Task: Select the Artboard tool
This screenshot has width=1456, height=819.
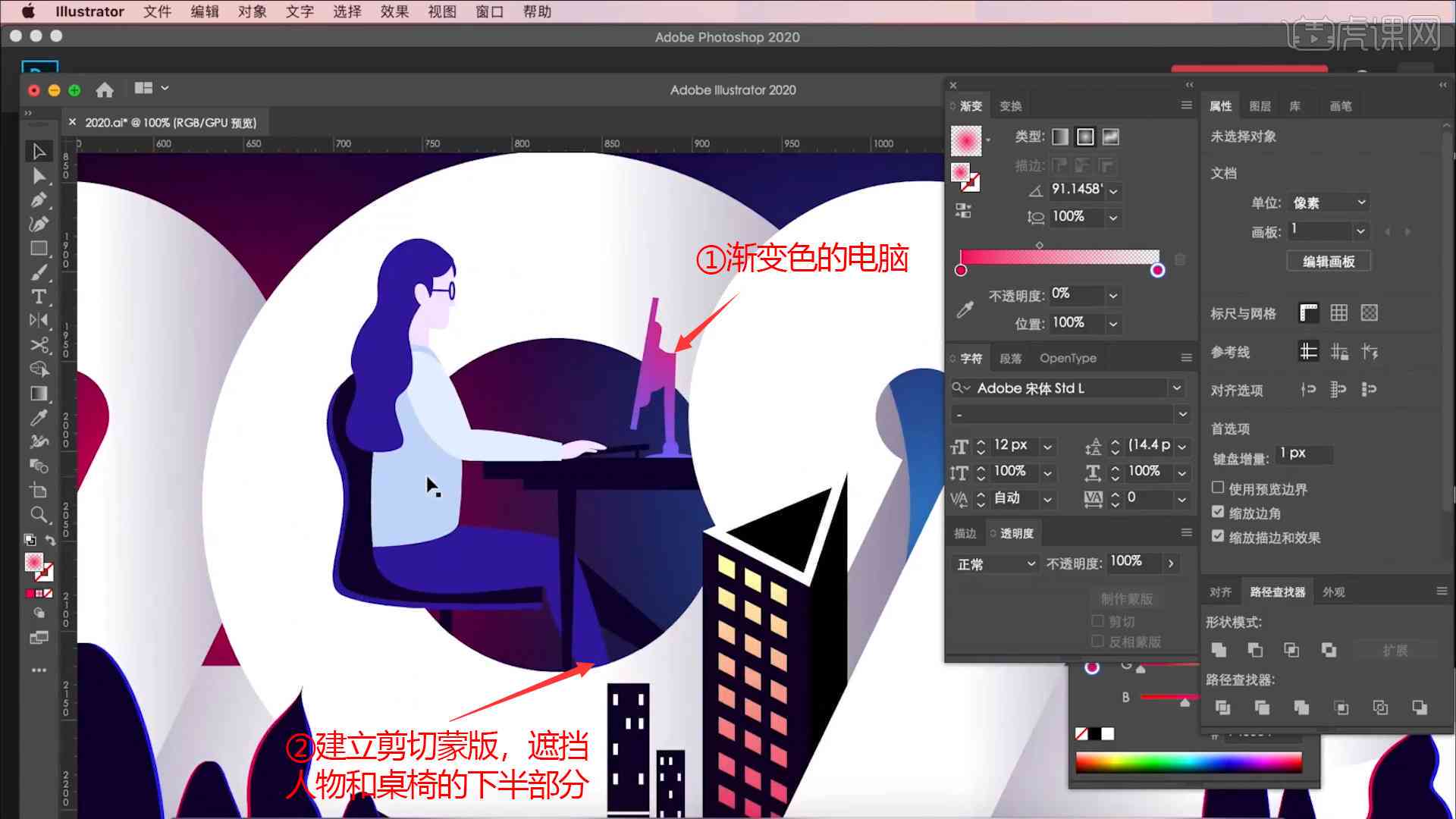Action: coord(39,491)
